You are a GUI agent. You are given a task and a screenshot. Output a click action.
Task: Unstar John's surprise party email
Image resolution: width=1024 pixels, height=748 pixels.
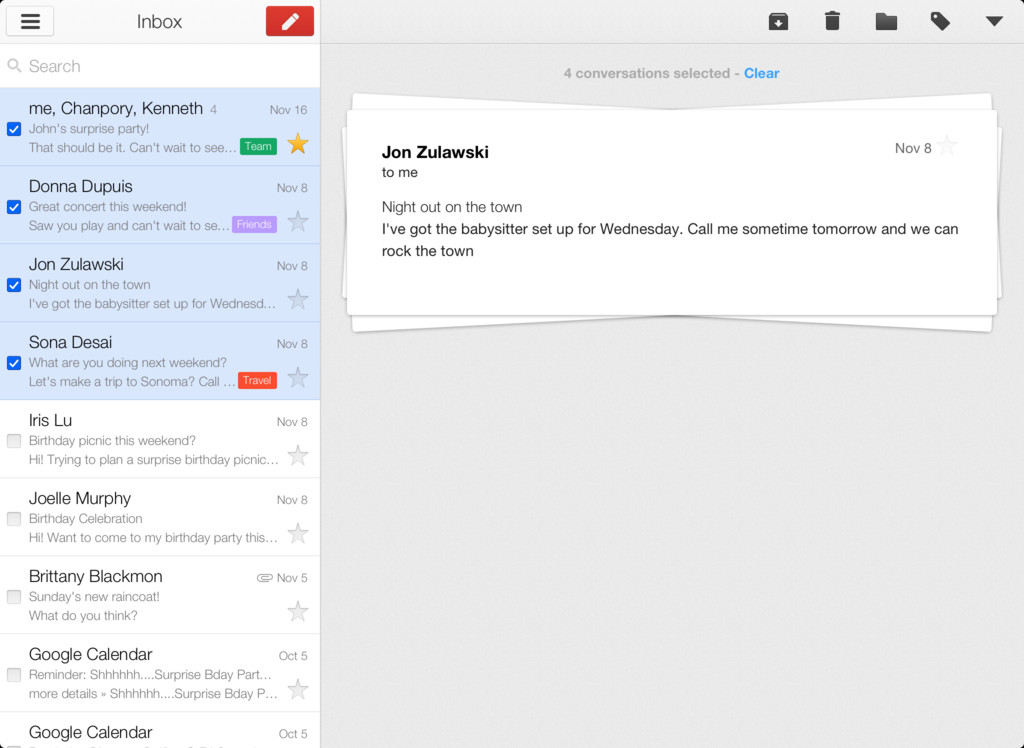pyautogui.click(x=298, y=144)
